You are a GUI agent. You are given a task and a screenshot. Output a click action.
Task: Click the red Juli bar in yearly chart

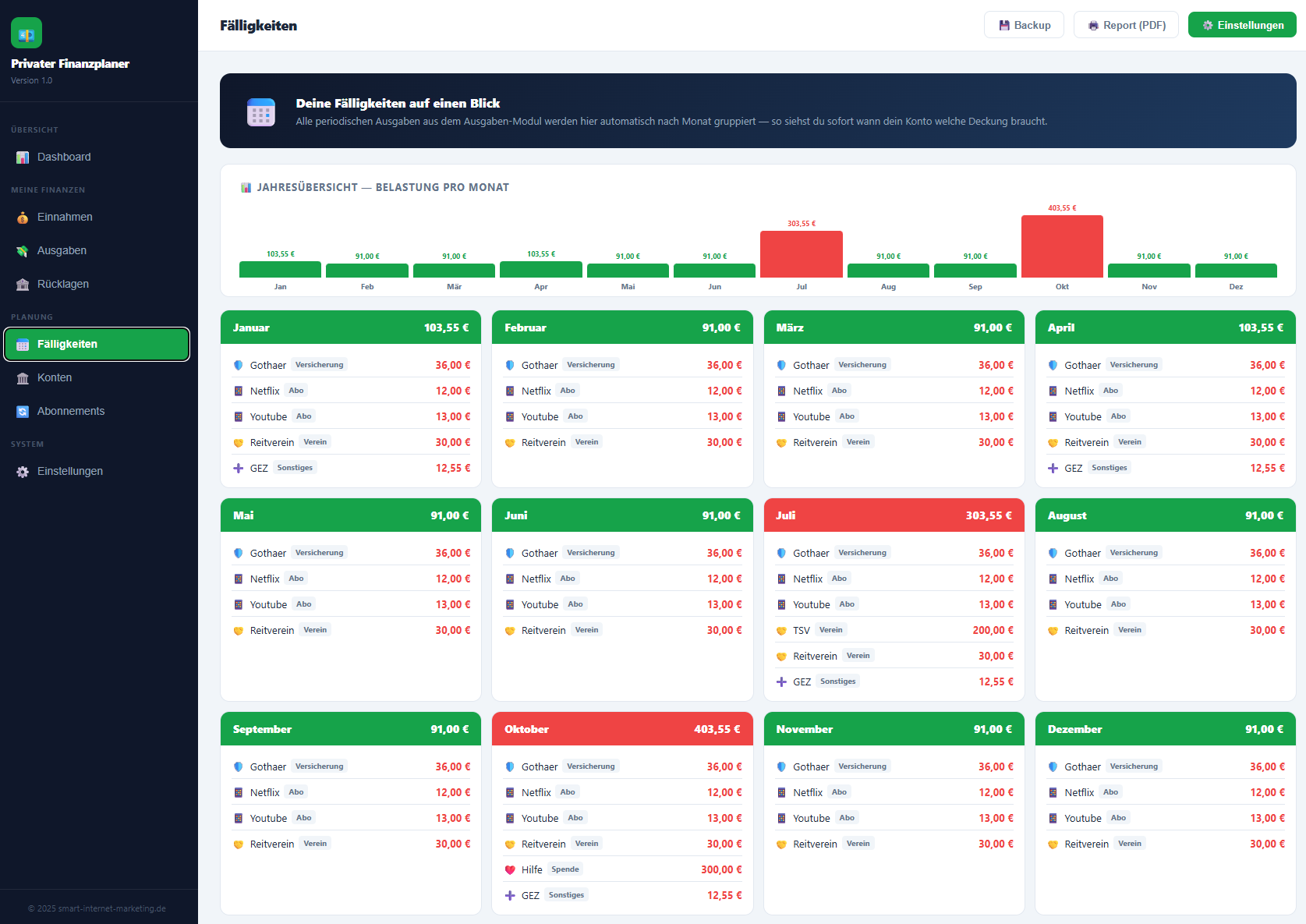802,254
